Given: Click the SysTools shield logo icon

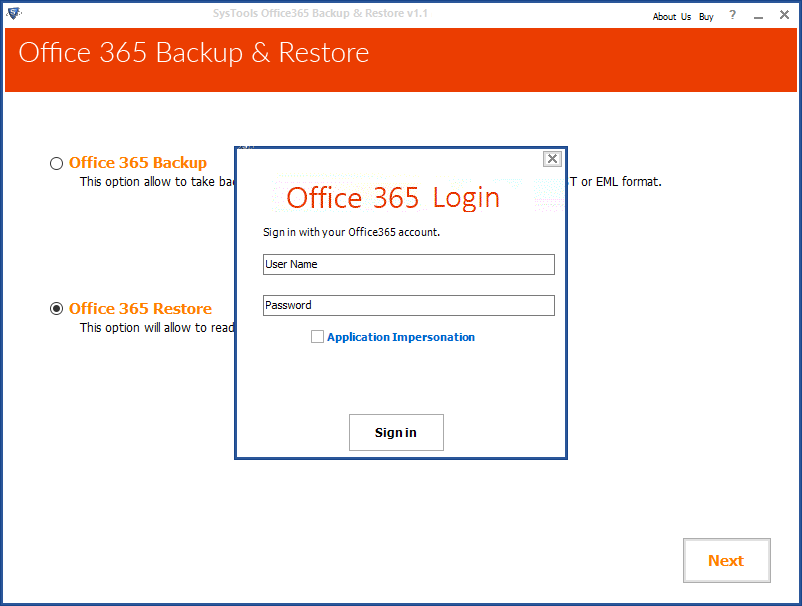Looking at the screenshot, I should click(14, 14).
